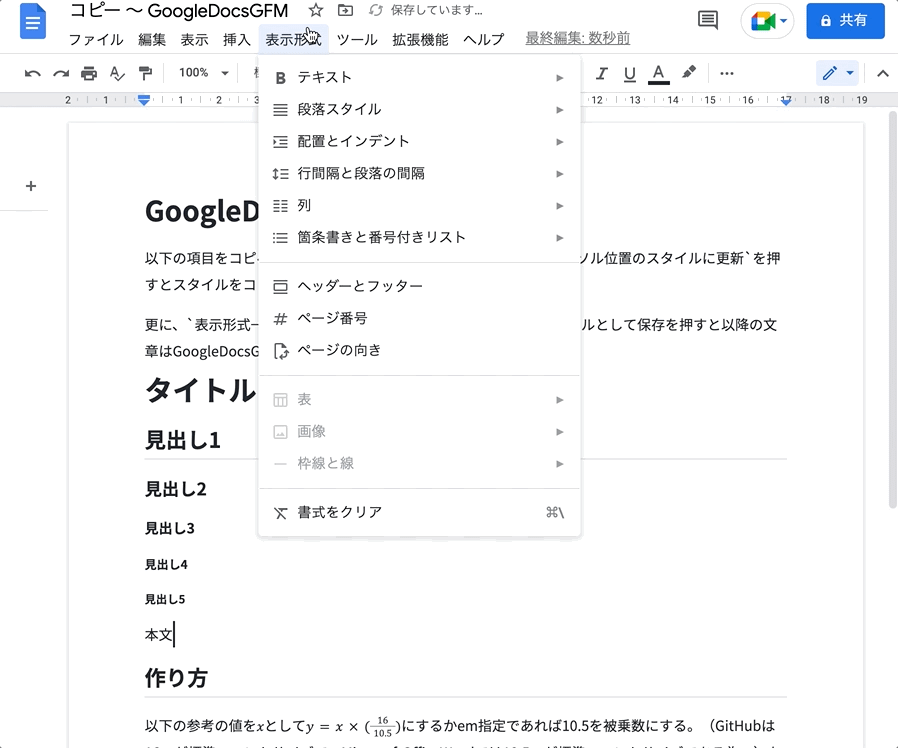This screenshot has width=898, height=748.
Task: Click the blue 共有 share button
Action: click(x=845, y=21)
